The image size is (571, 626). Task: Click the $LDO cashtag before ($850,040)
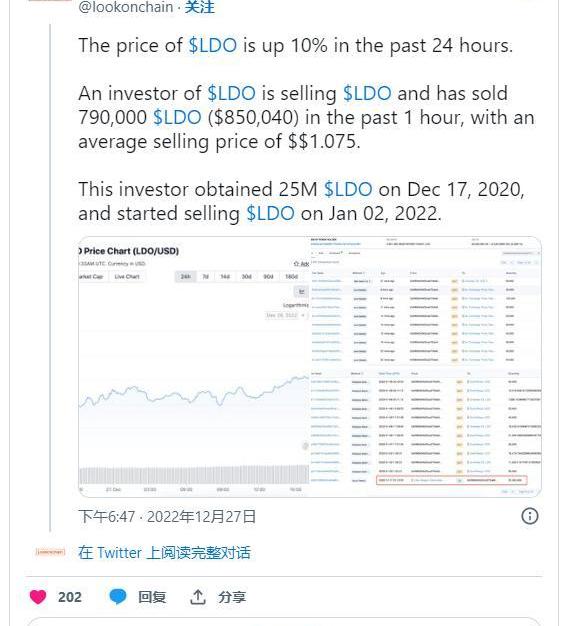click(177, 117)
